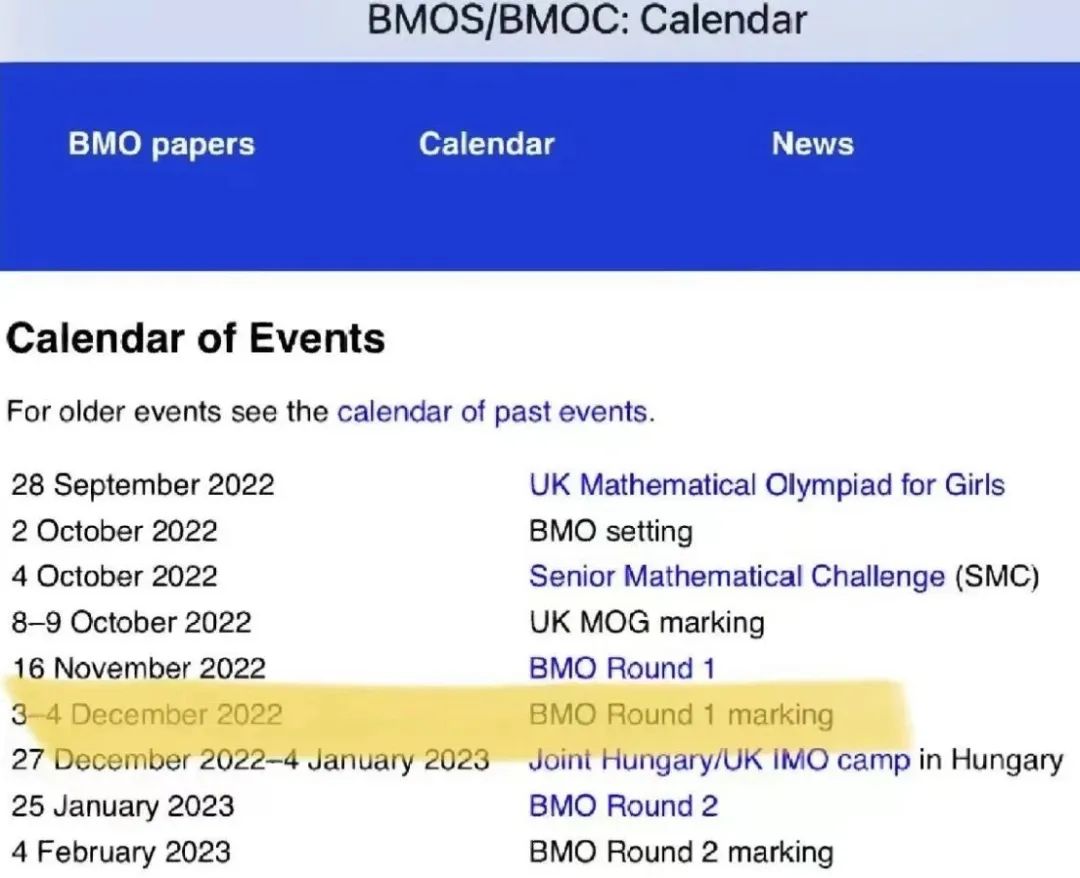Select the highlighted BMO Round 1 marking entry
Screen dimensions: 1080x878
681,714
